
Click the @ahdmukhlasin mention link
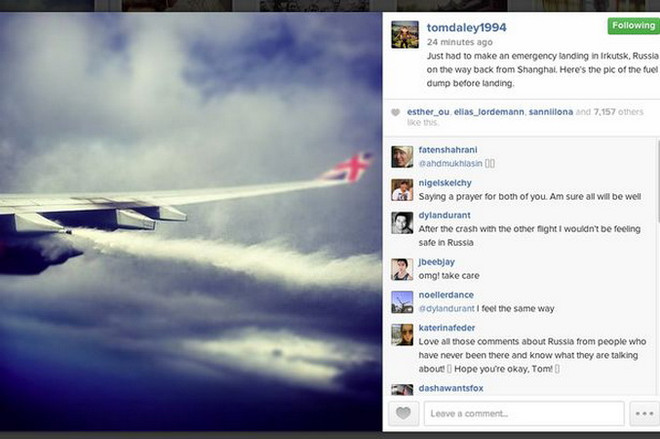[x=450, y=163]
